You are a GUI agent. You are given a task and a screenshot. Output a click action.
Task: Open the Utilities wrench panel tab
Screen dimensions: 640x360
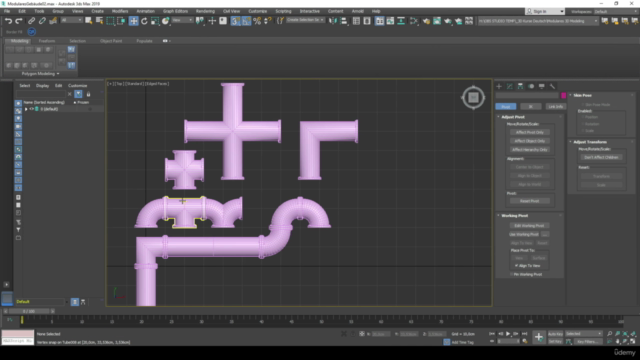[x=552, y=86]
